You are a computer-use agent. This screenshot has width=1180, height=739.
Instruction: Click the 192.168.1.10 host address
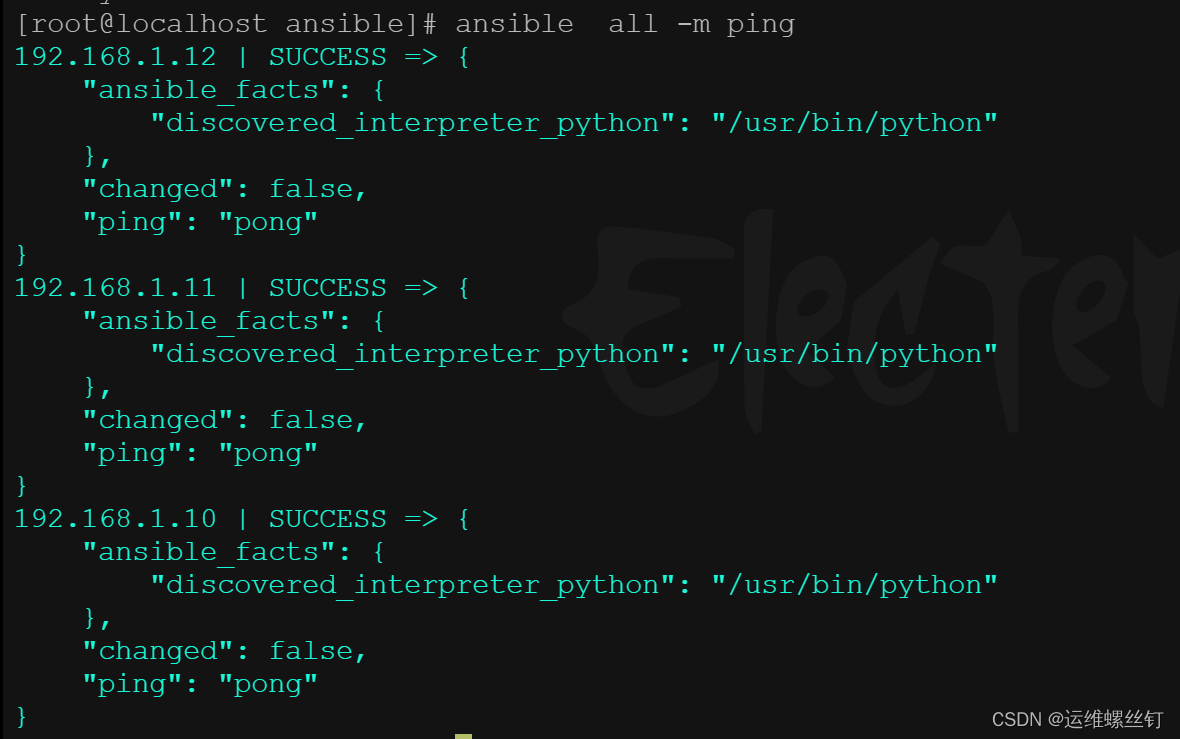115,519
